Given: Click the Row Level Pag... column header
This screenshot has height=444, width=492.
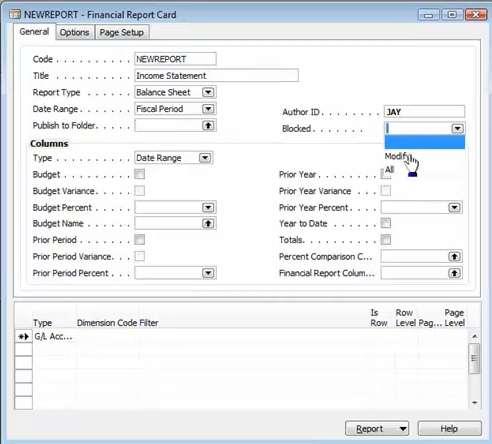Looking at the screenshot, I should point(419,318).
